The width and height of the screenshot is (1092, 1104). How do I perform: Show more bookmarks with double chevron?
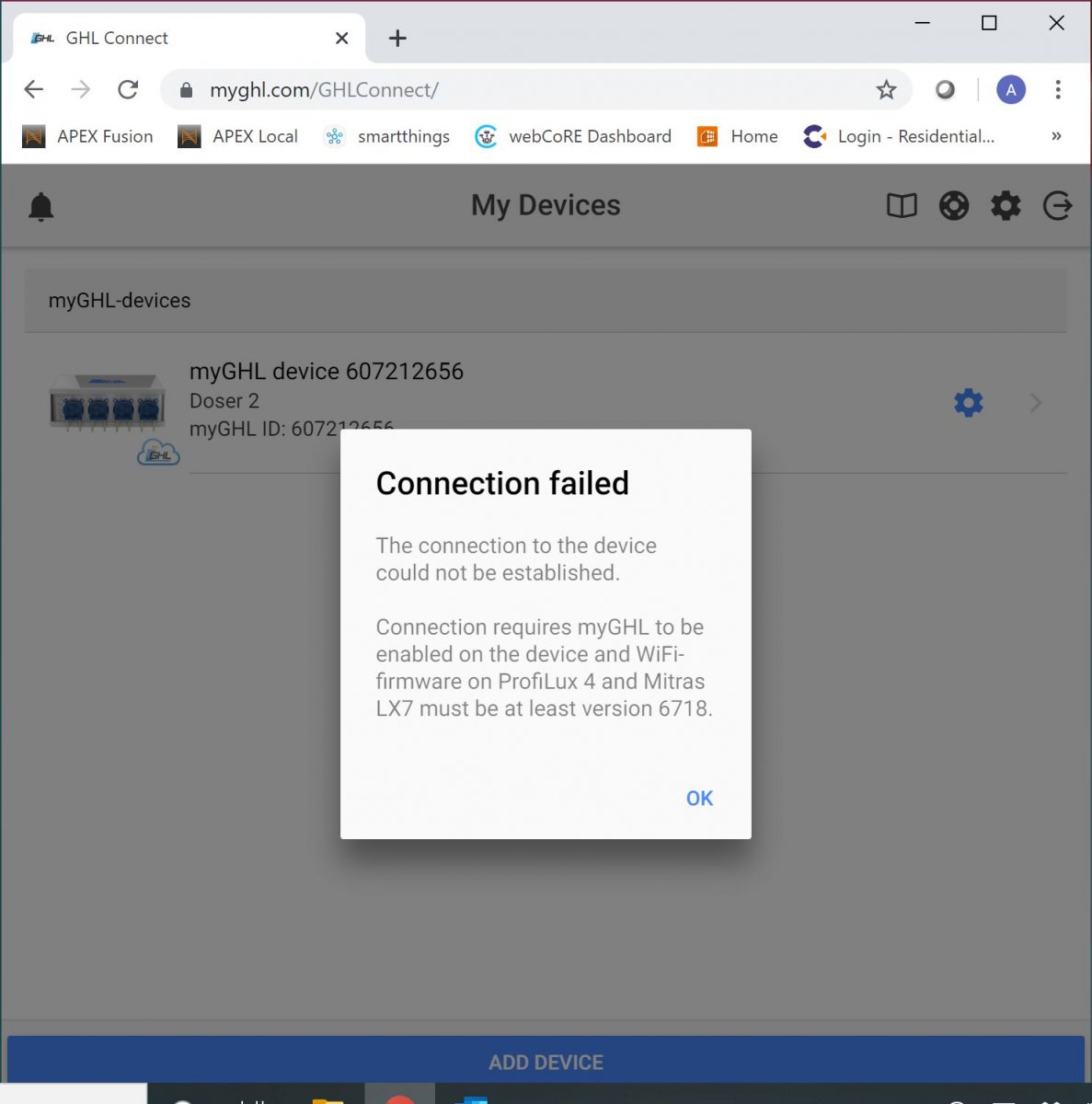(1056, 136)
